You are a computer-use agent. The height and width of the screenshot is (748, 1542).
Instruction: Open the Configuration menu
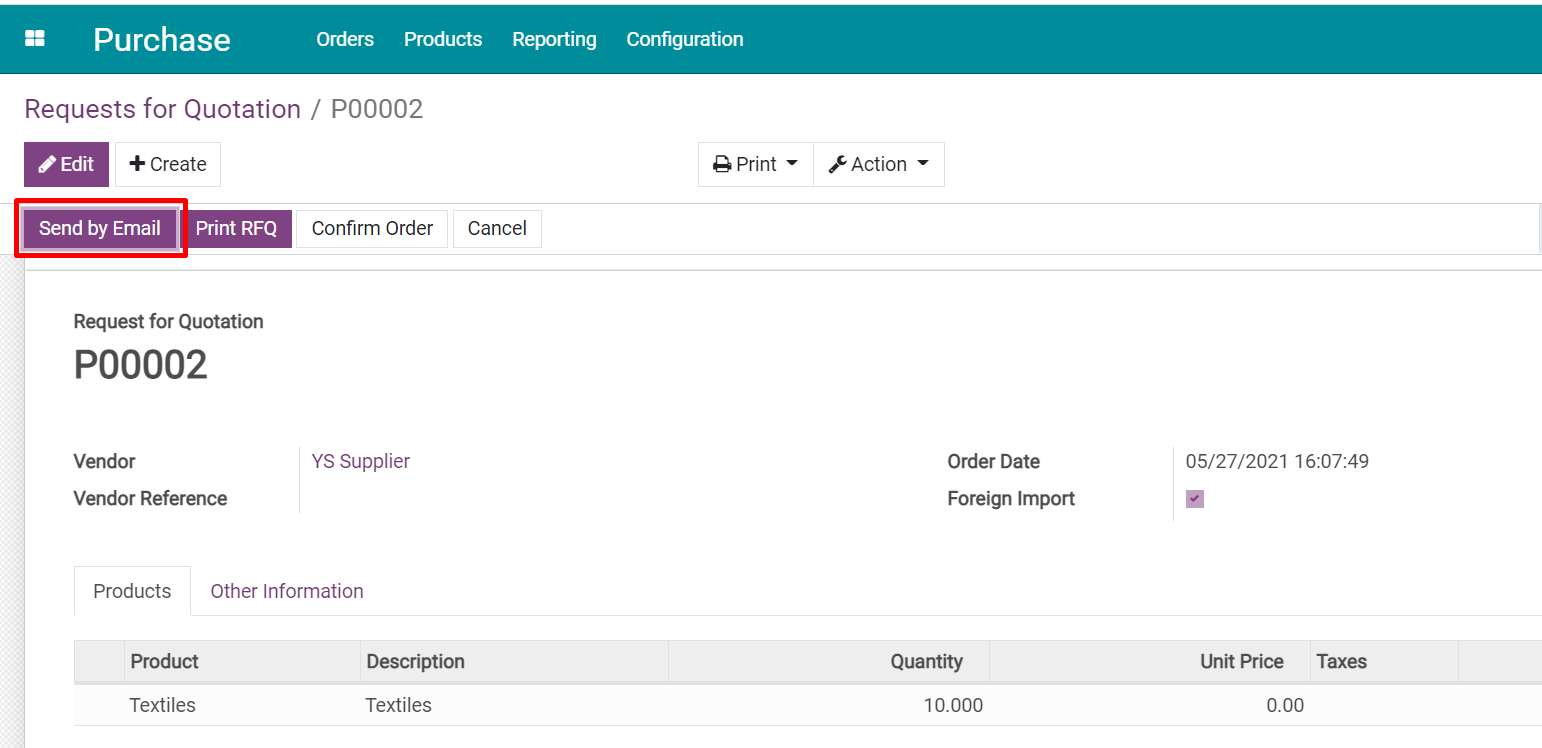point(685,39)
